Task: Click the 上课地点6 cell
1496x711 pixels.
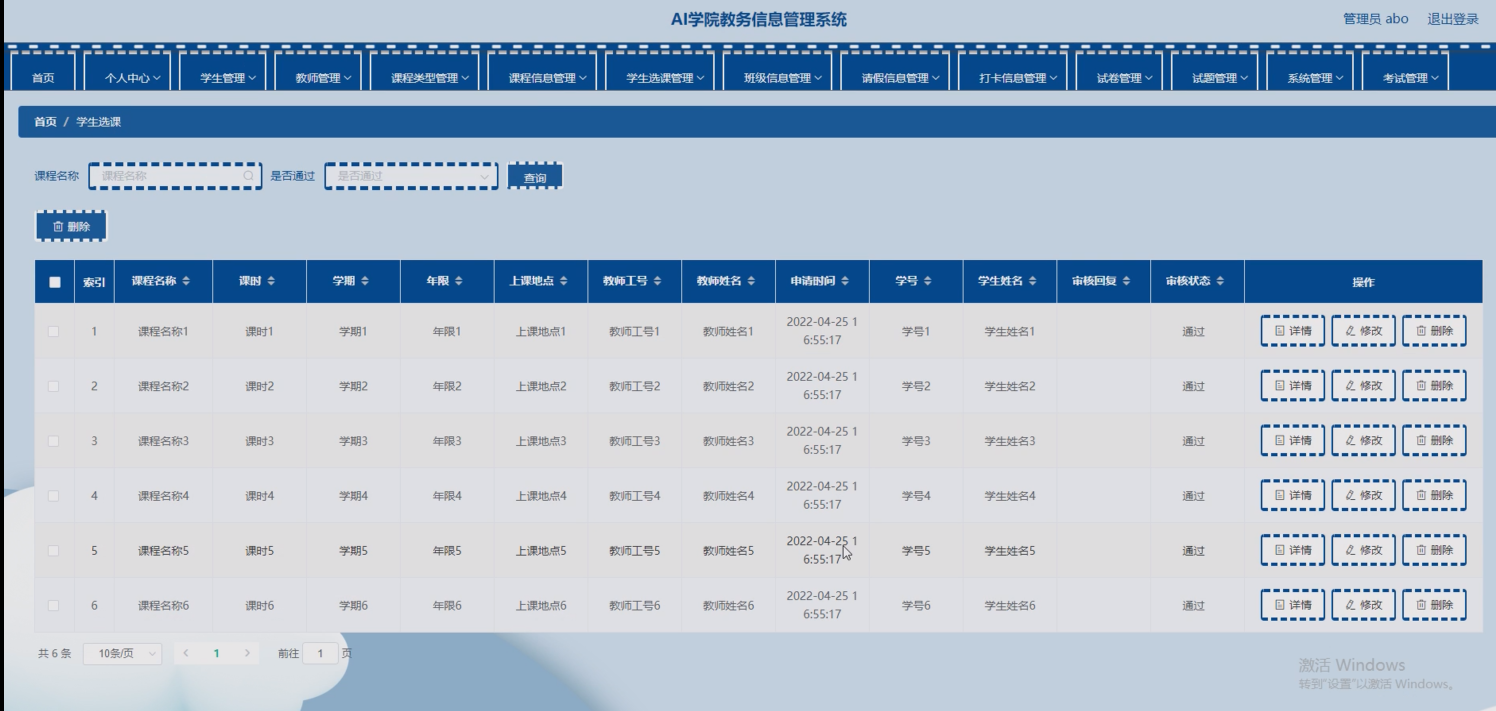Action: (541, 605)
